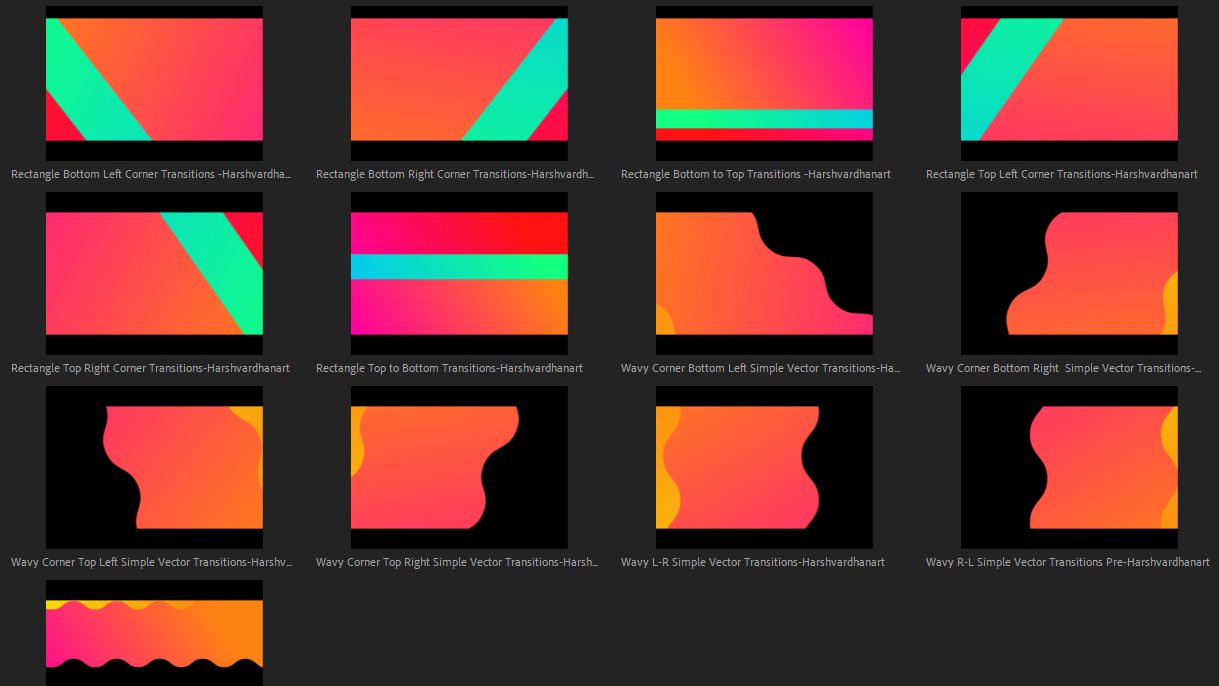Select the Wavy Corner Bottom Left transition thumbnail
Viewport: 1219px width, 686px height.
tap(763, 273)
